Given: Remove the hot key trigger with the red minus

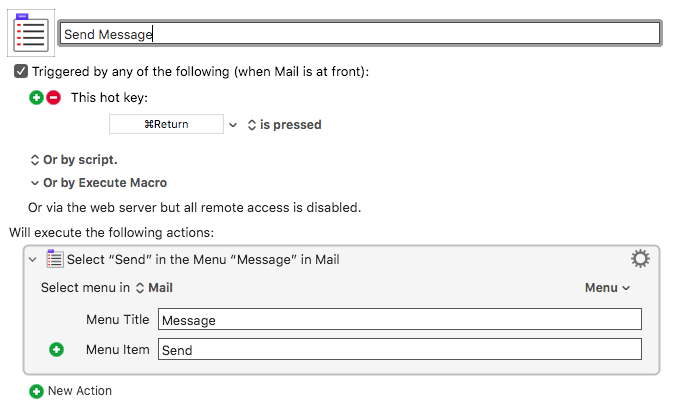Looking at the screenshot, I should coord(54,98).
